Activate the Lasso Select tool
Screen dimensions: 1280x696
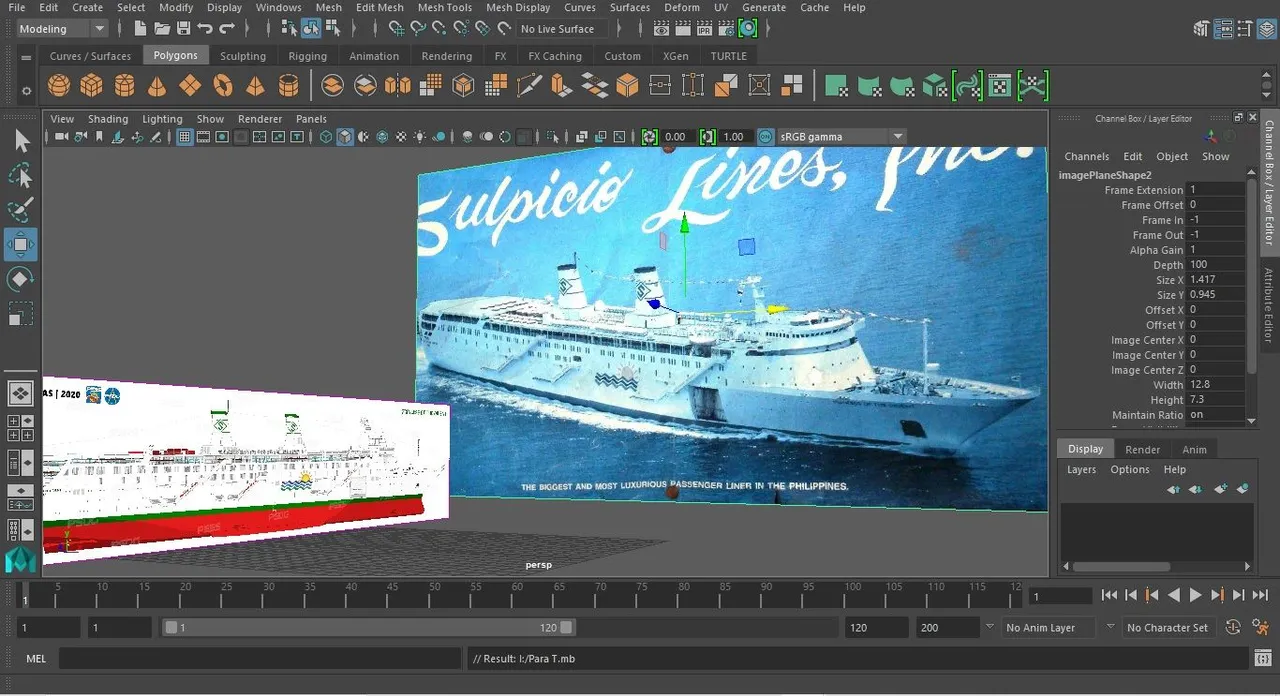(x=20, y=177)
